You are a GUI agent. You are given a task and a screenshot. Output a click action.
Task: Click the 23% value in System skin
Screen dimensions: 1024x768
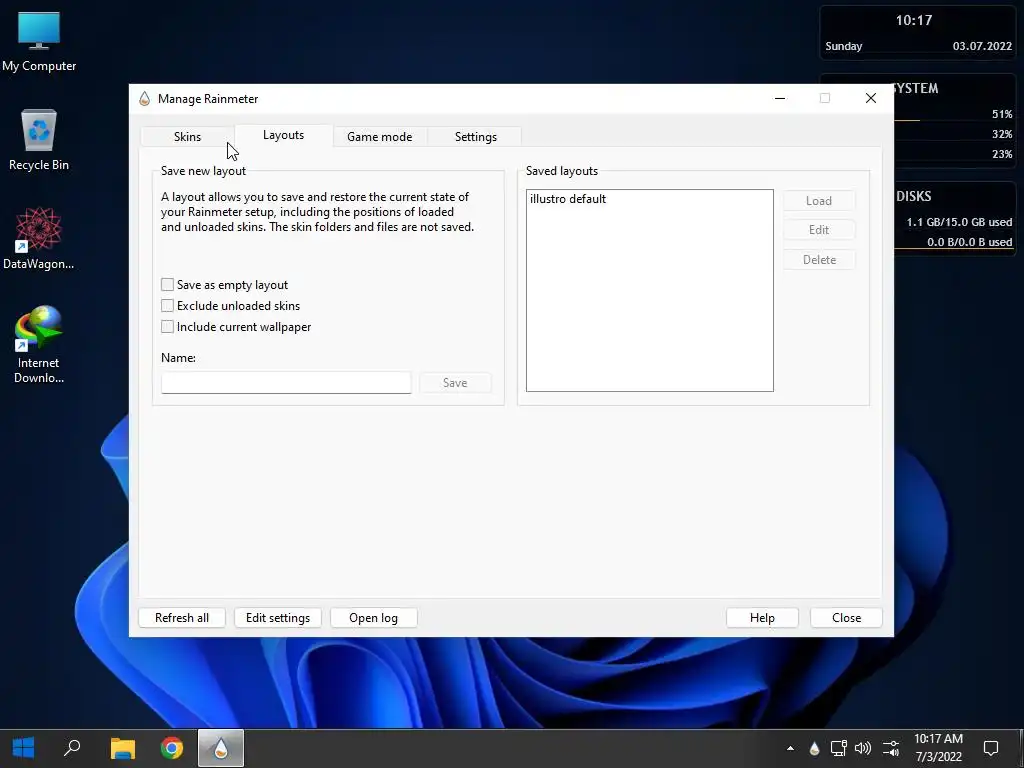point(1002,154)
